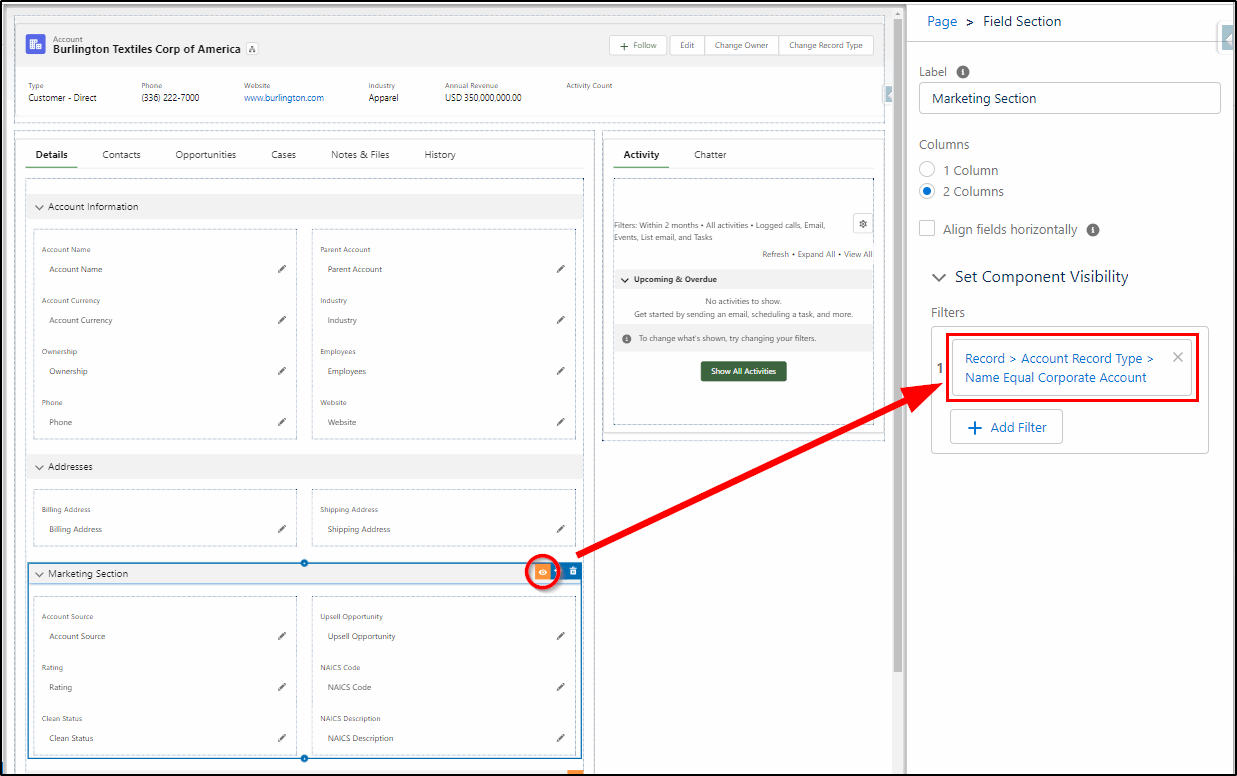Screen dimensions: 1237x776
Task: Click pencil icon for Shipping Address
Action: (x=561, y=529)
